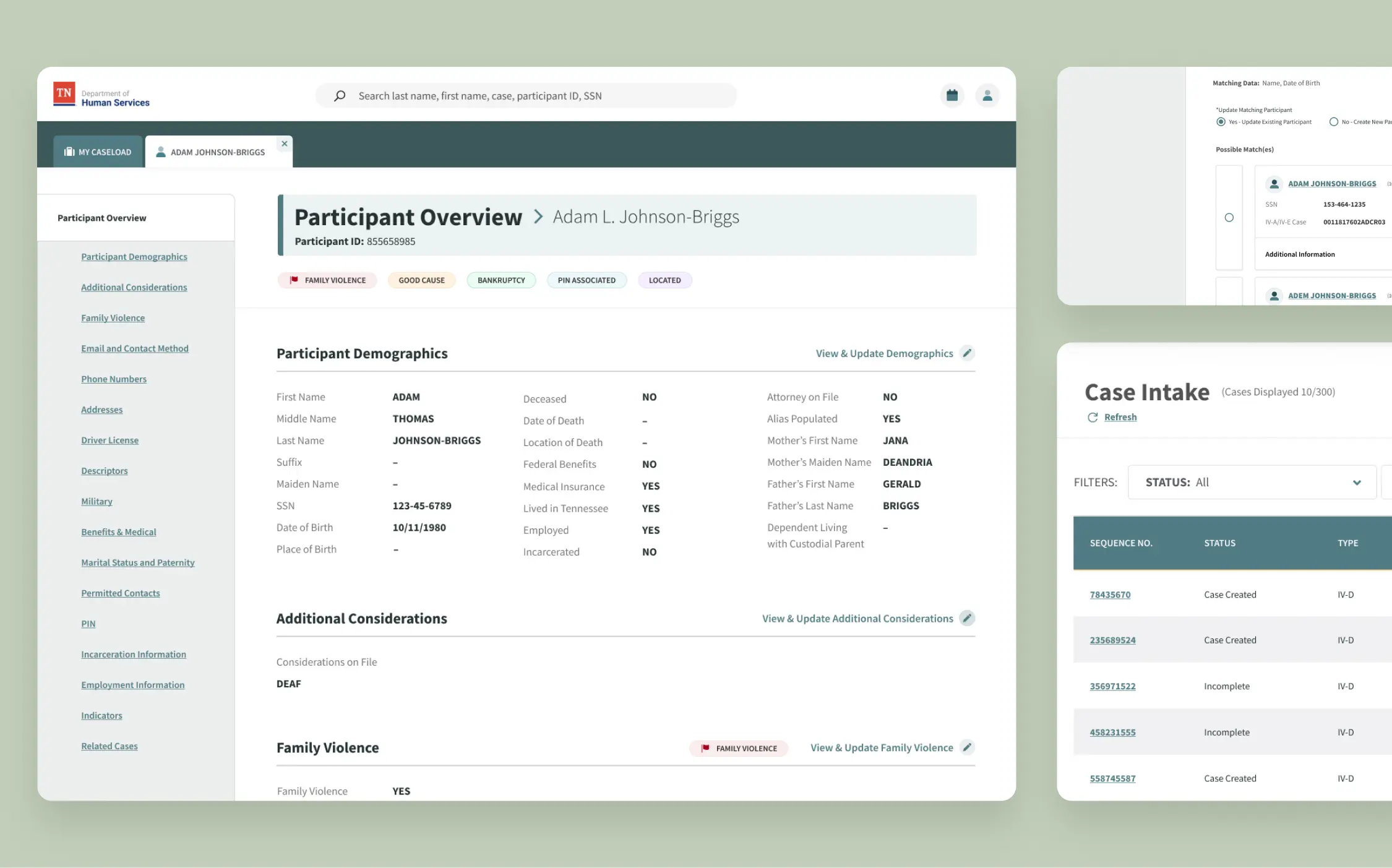Open the calendar icon in header
This screenshot has height=868, width=1392.
coord(952,95)
